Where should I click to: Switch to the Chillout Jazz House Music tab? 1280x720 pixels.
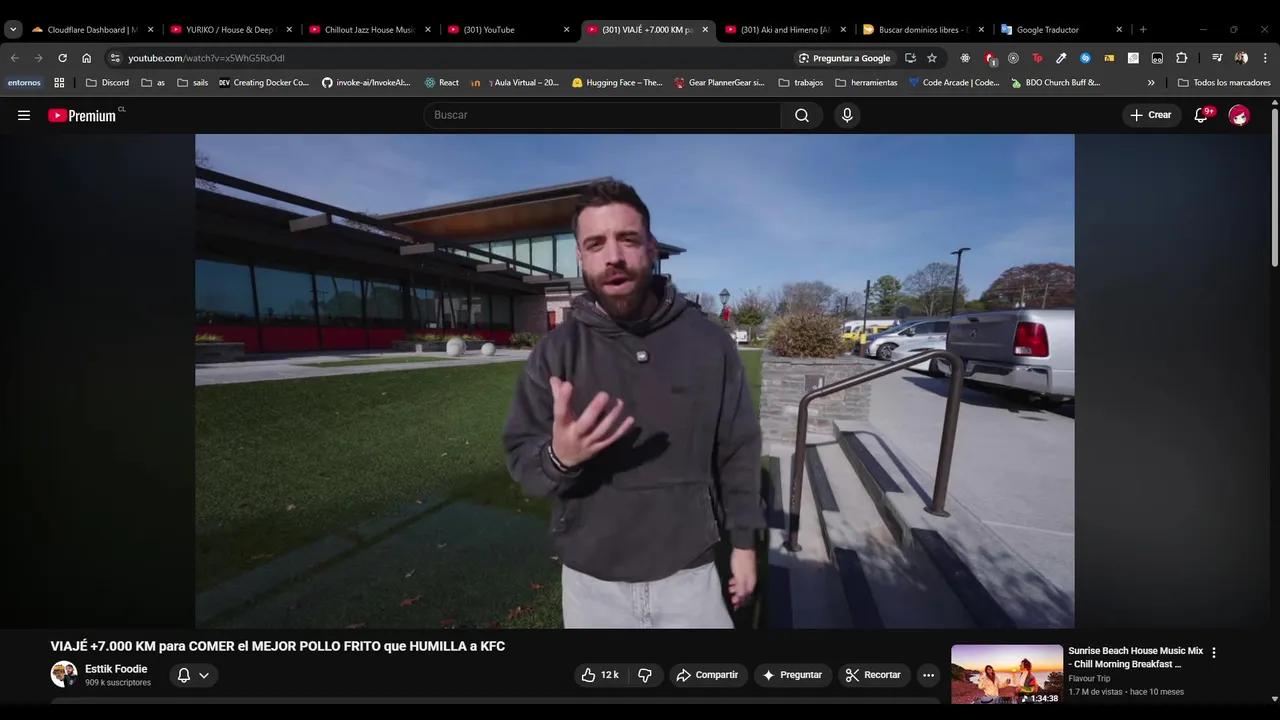click(370, 29)
